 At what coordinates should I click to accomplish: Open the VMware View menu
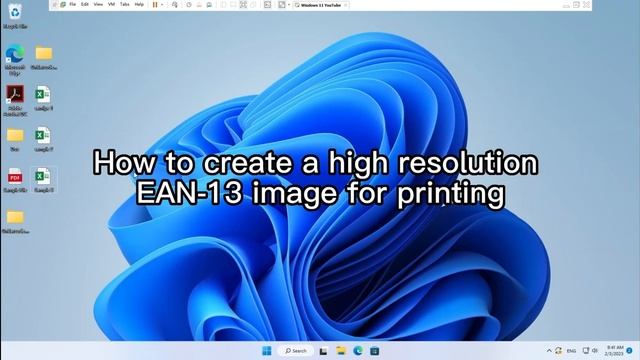point(98,4)
